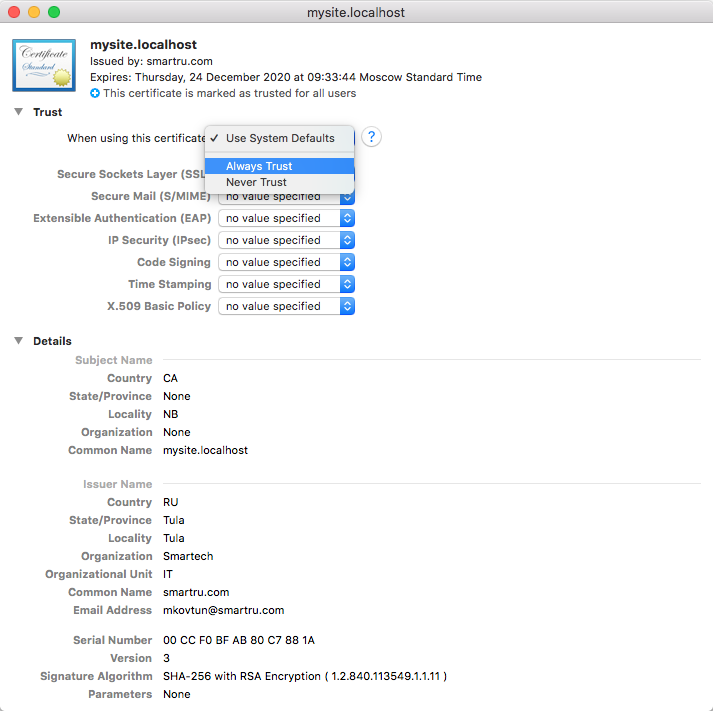
Task: Open the IP Security (IPsec) dropdown
Action: click(286, 240)
